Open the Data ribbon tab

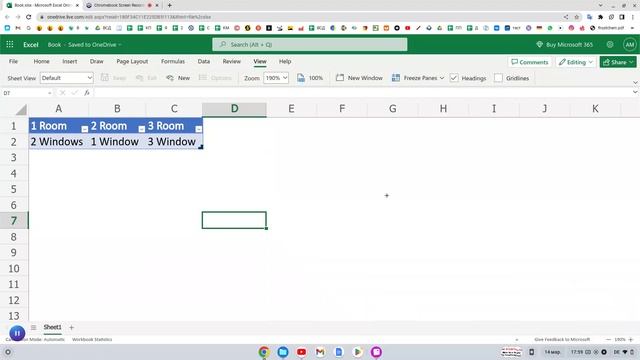[x=204, y=61]
